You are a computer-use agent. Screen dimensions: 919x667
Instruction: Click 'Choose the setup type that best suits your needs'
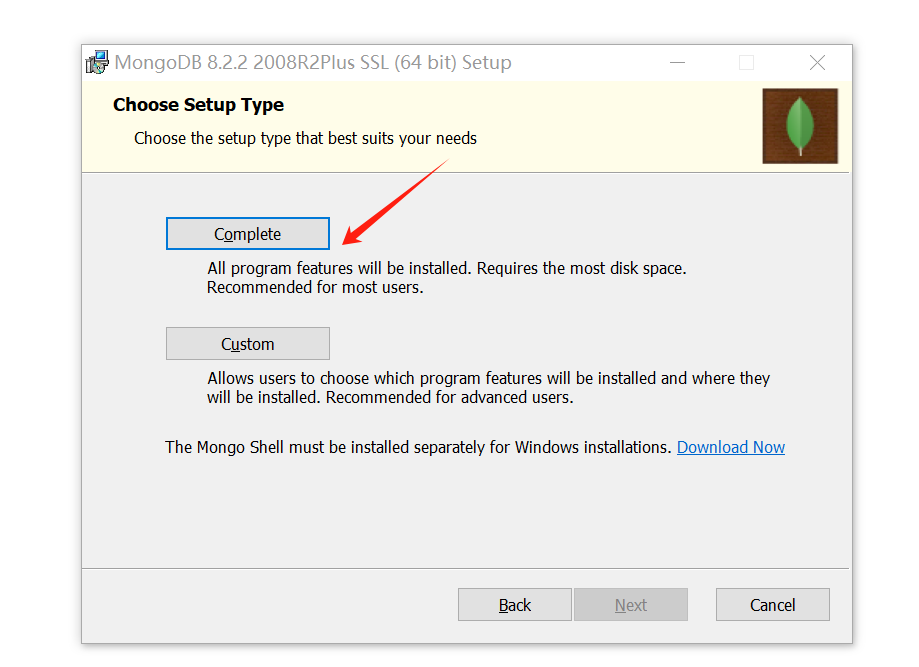305,138
